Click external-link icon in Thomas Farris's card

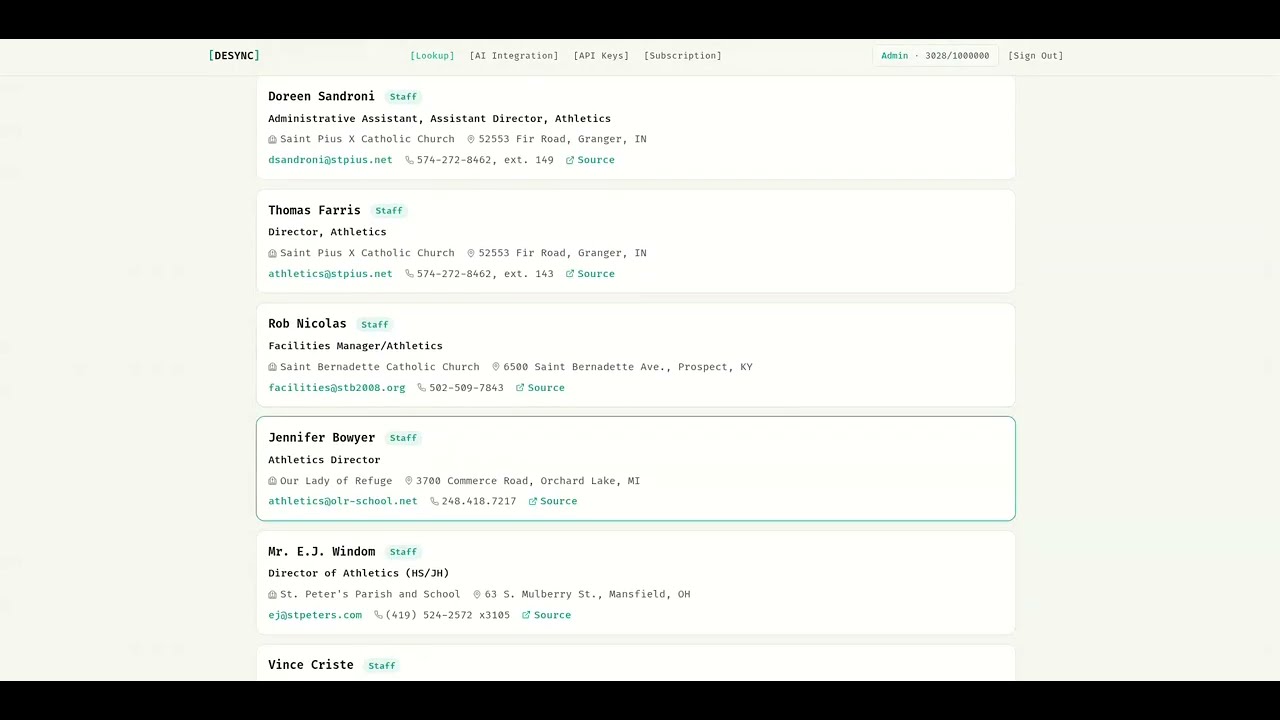(x=570, y=274)
